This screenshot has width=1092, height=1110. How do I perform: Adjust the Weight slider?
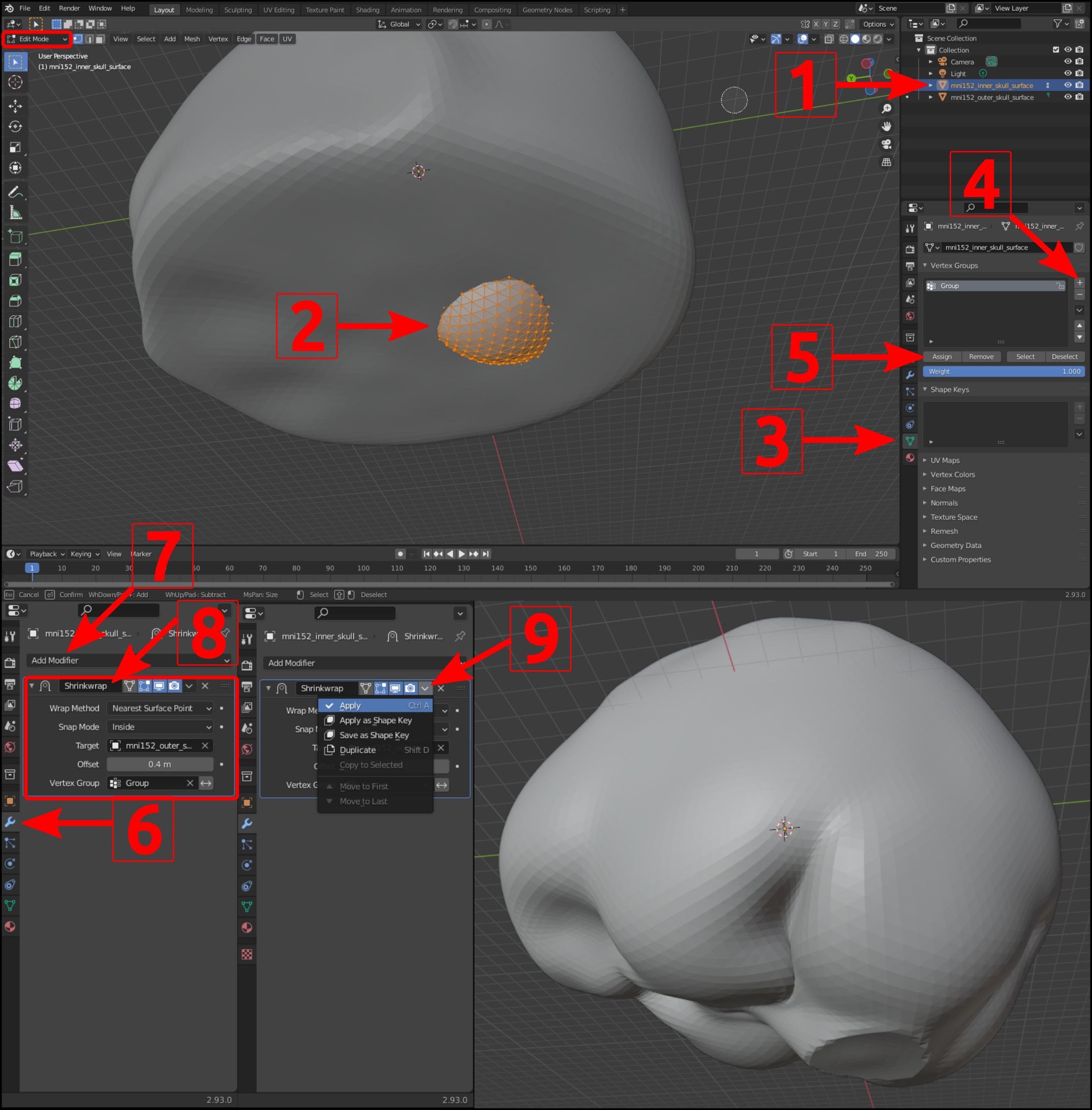(1003, 371)
